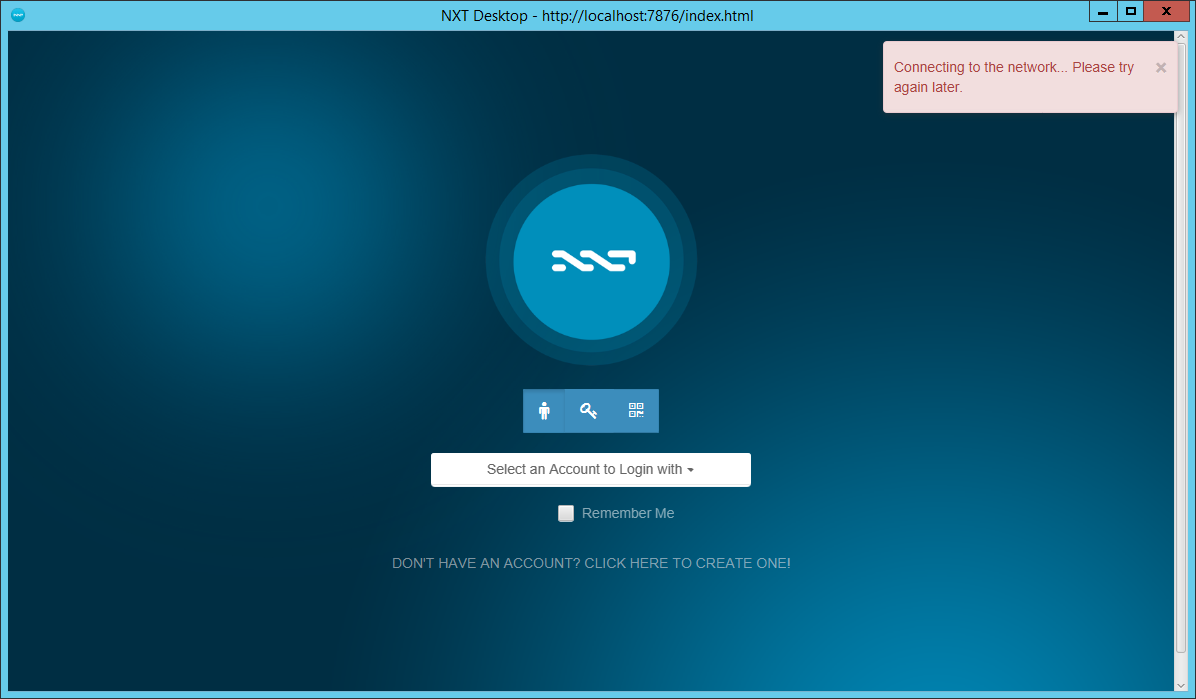
Task: Minimize the NXT Desktop window
Action: 1103,11
